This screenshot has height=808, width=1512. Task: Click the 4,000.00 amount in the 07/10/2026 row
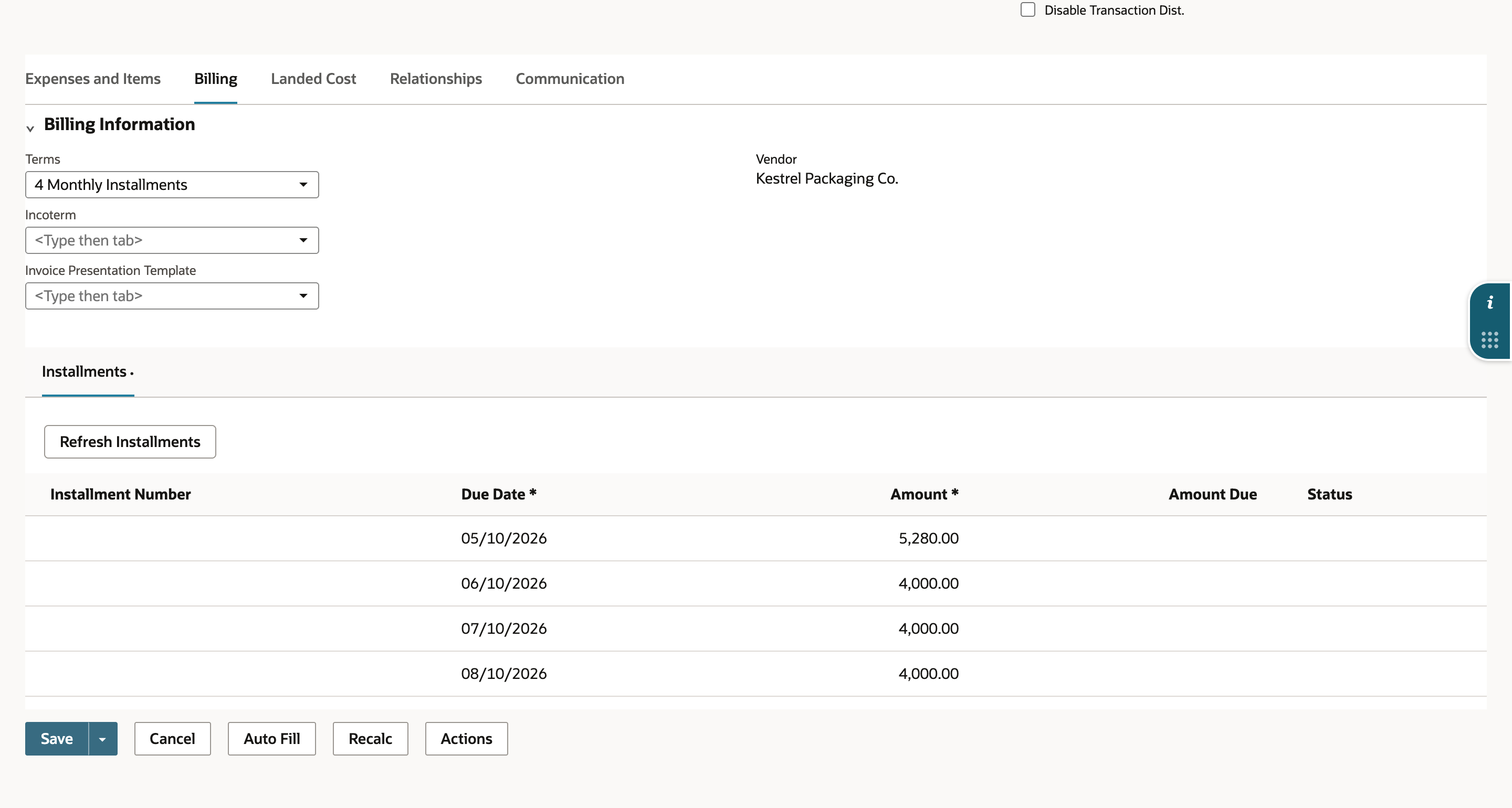click(x=929, y=629)
